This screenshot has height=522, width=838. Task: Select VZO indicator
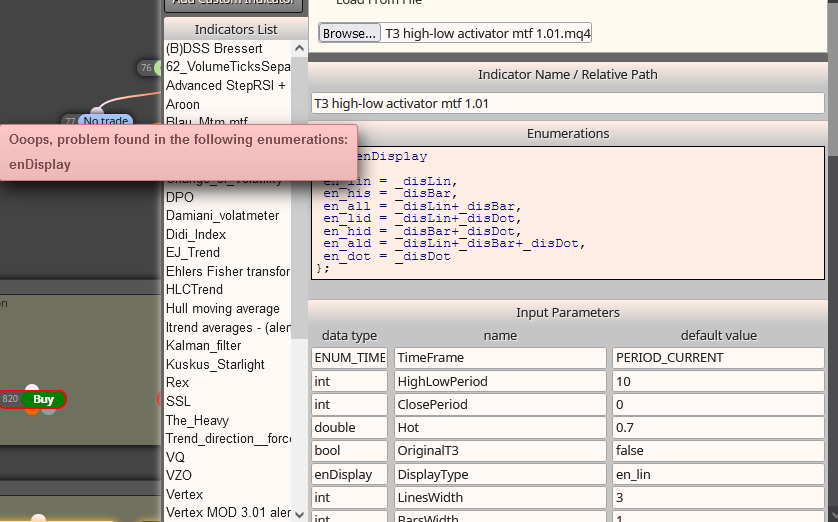179,475
